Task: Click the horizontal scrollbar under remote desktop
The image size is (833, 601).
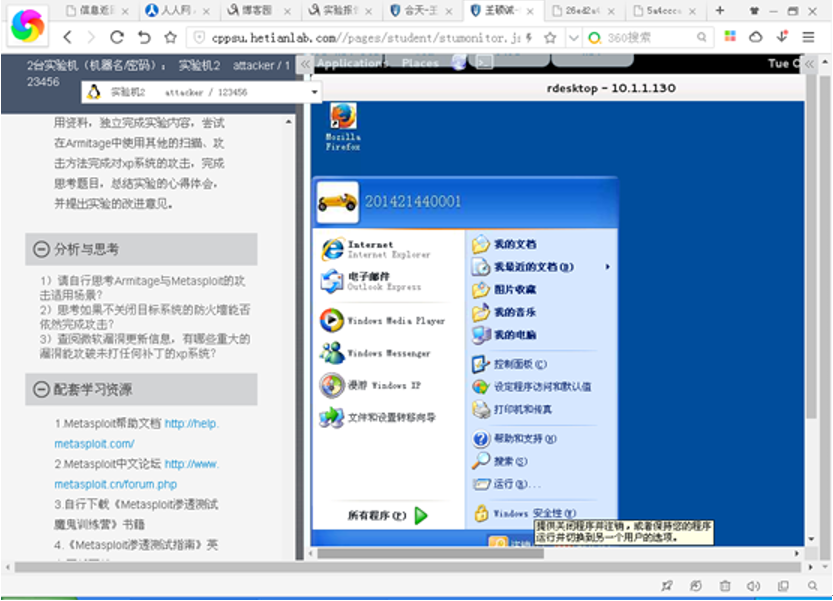Action: pyautogui.click(x=431, y=553)
